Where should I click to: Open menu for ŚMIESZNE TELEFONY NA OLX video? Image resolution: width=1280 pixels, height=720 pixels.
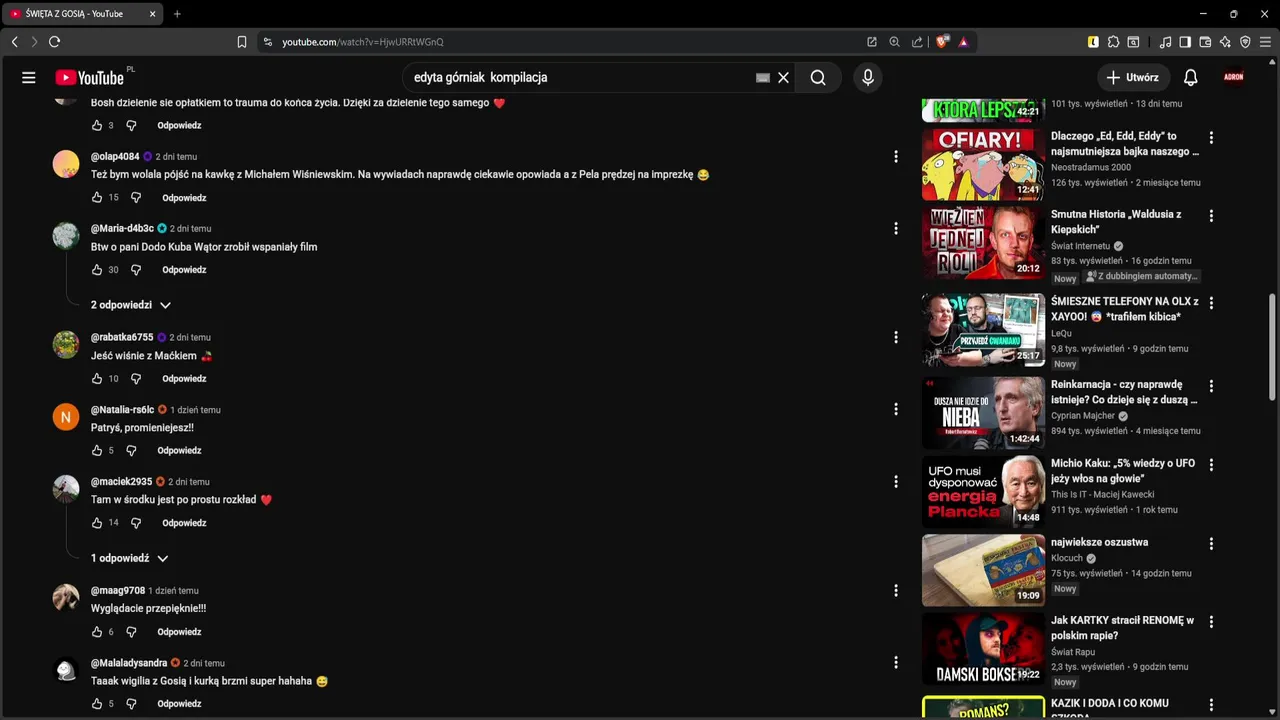[1211, 303]
